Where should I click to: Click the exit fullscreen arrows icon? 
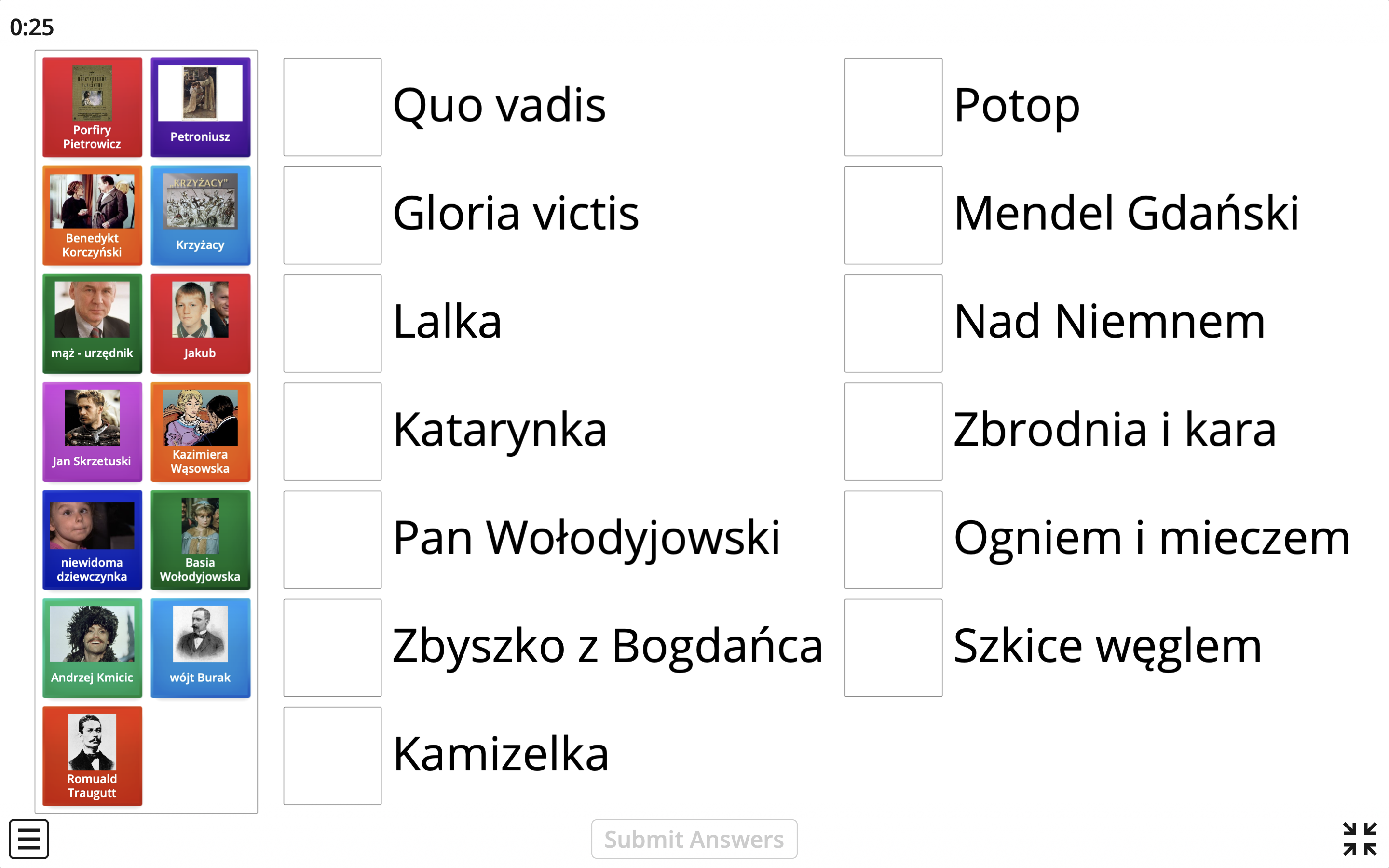coord(1359,839)
